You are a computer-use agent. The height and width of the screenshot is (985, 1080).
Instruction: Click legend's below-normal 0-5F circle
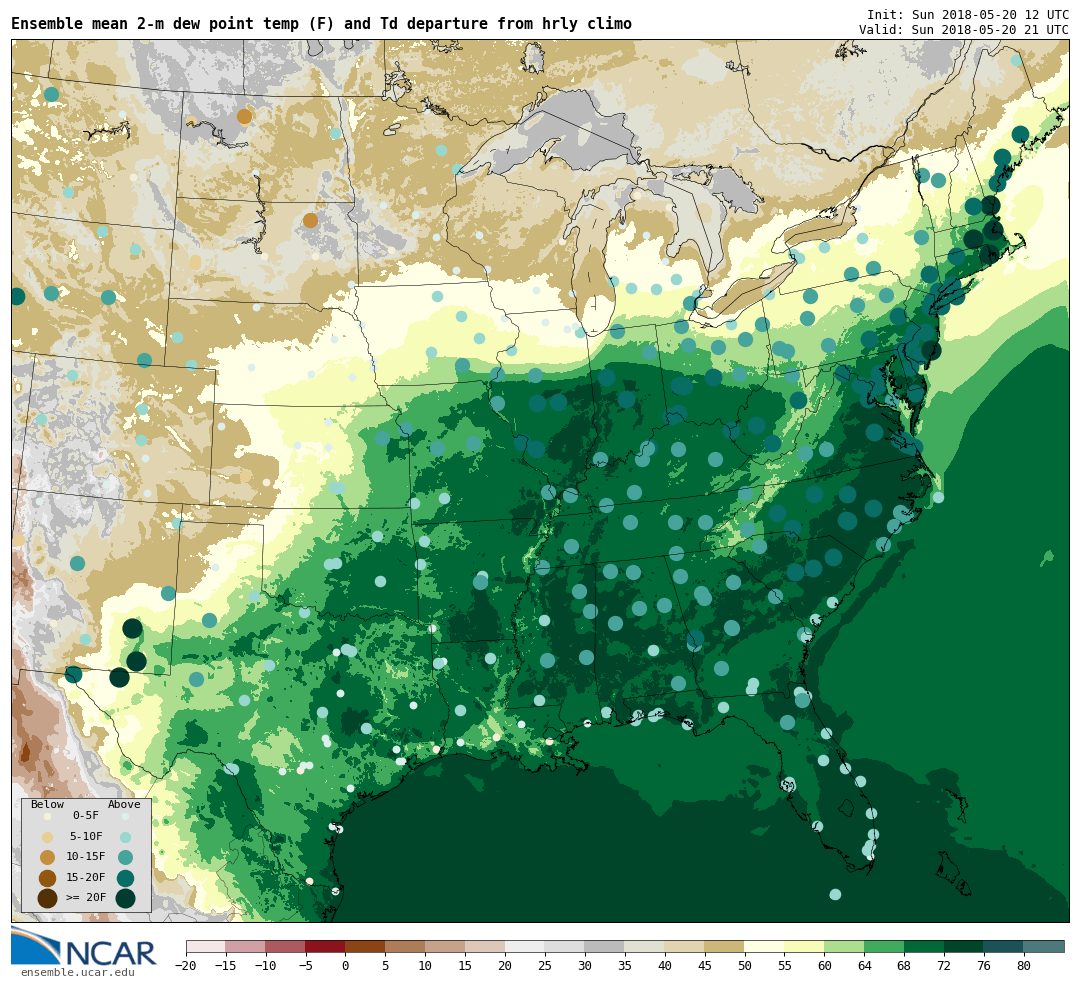48,816
